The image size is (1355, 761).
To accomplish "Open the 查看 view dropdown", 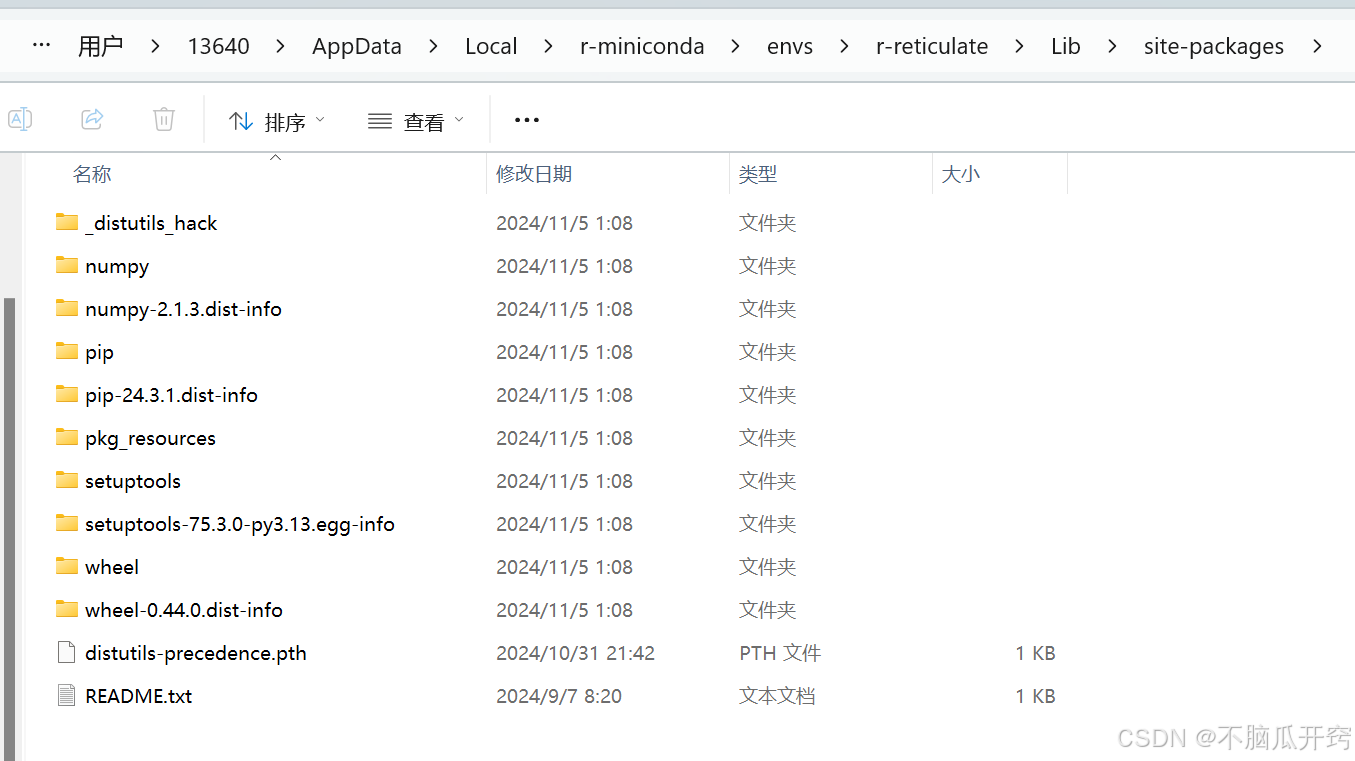I will point(416,121).
